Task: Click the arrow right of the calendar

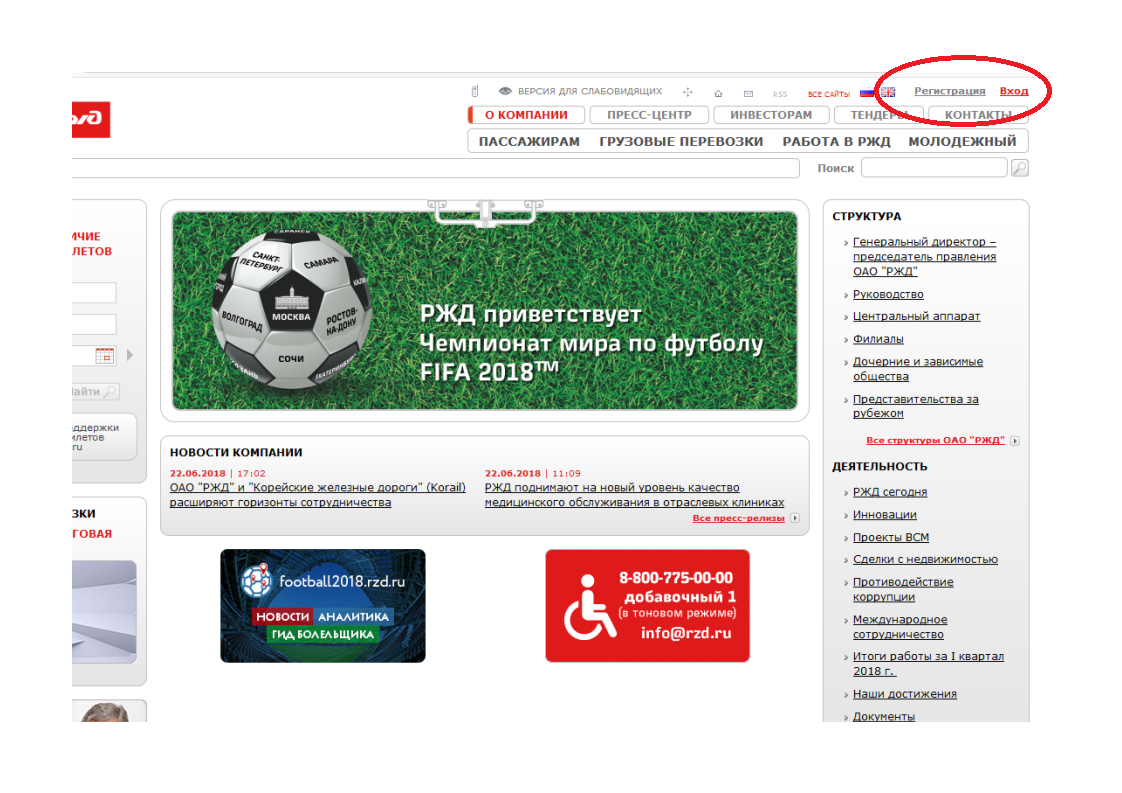Action: click(x=130, y=355)
